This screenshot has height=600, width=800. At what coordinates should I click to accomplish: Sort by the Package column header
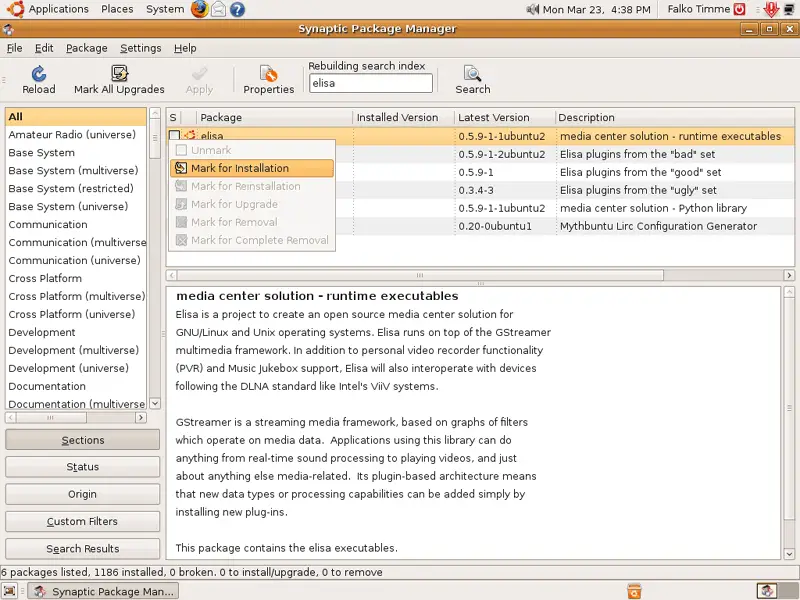pos(274,117)
